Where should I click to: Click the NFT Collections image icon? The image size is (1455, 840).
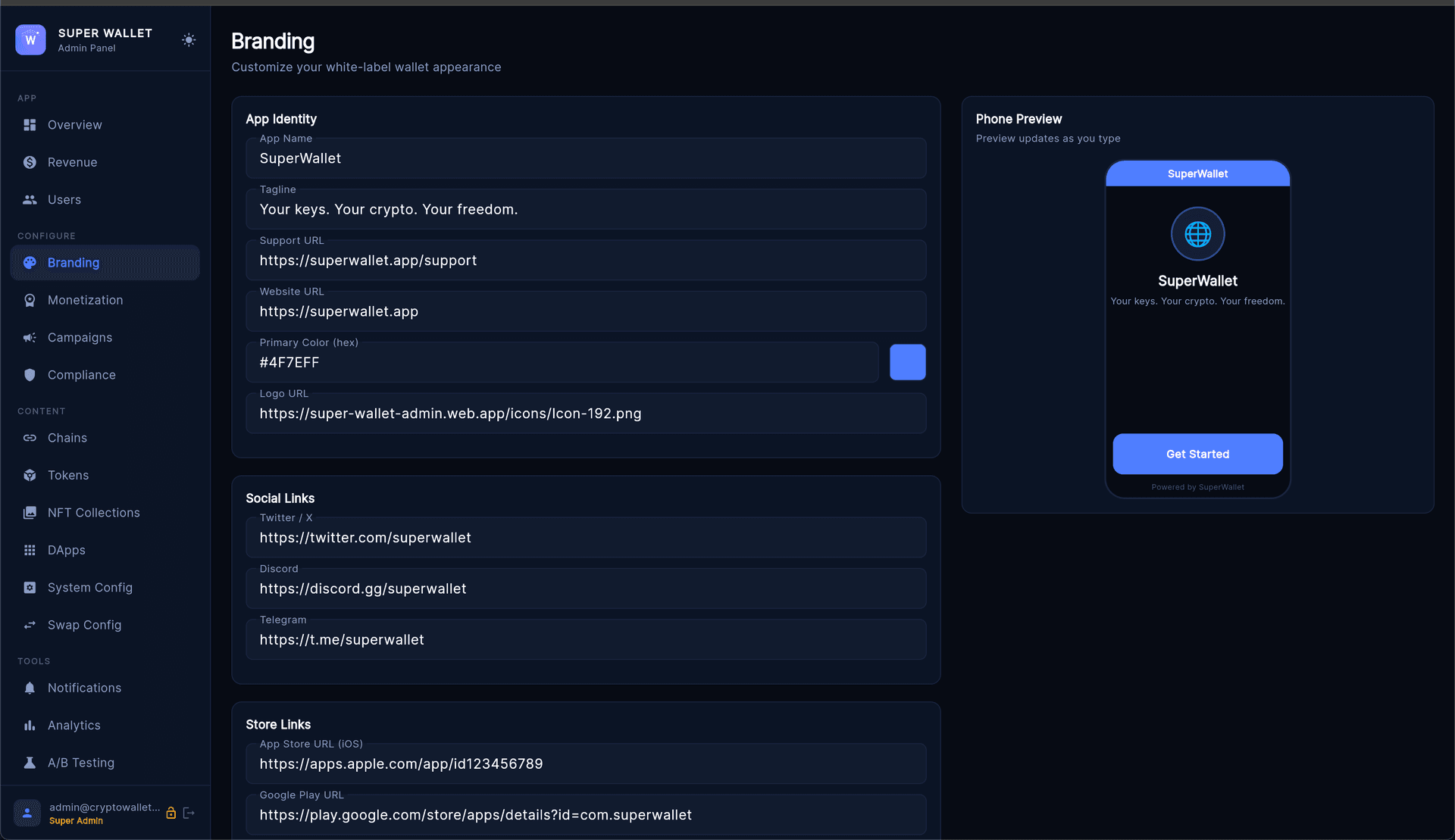point(30,513)
